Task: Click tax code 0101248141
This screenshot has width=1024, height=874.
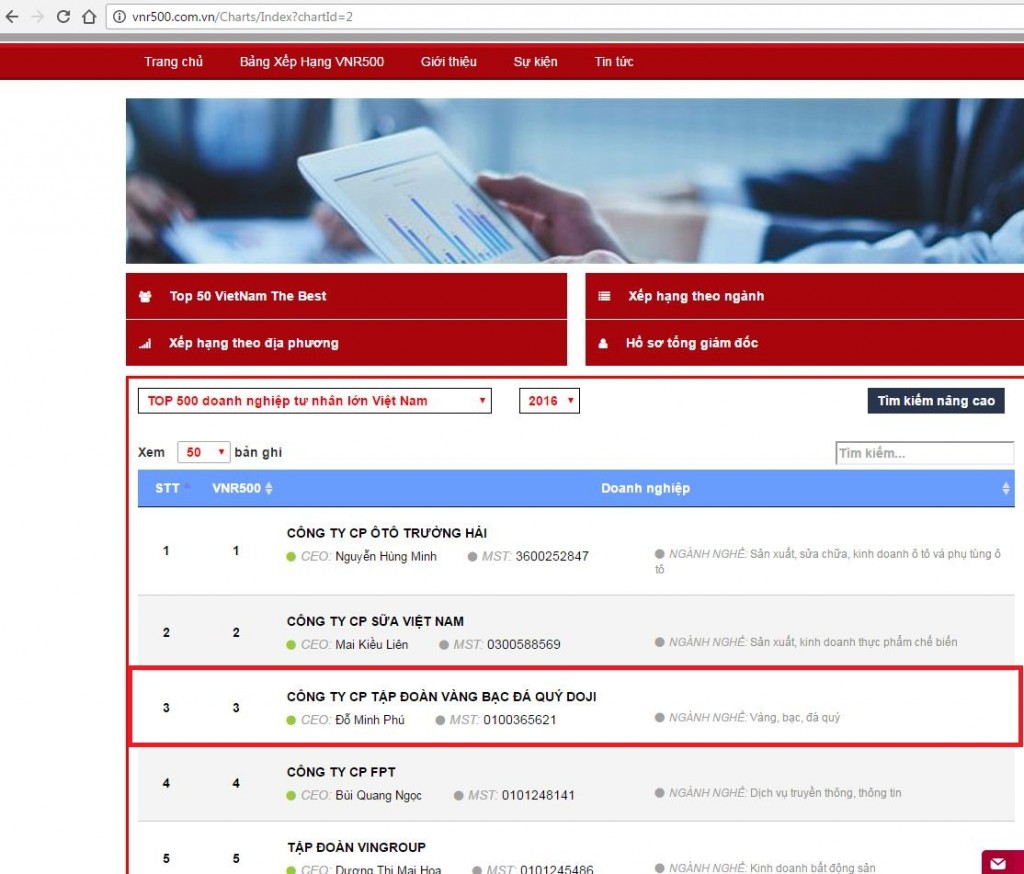Action: [538, 796]
